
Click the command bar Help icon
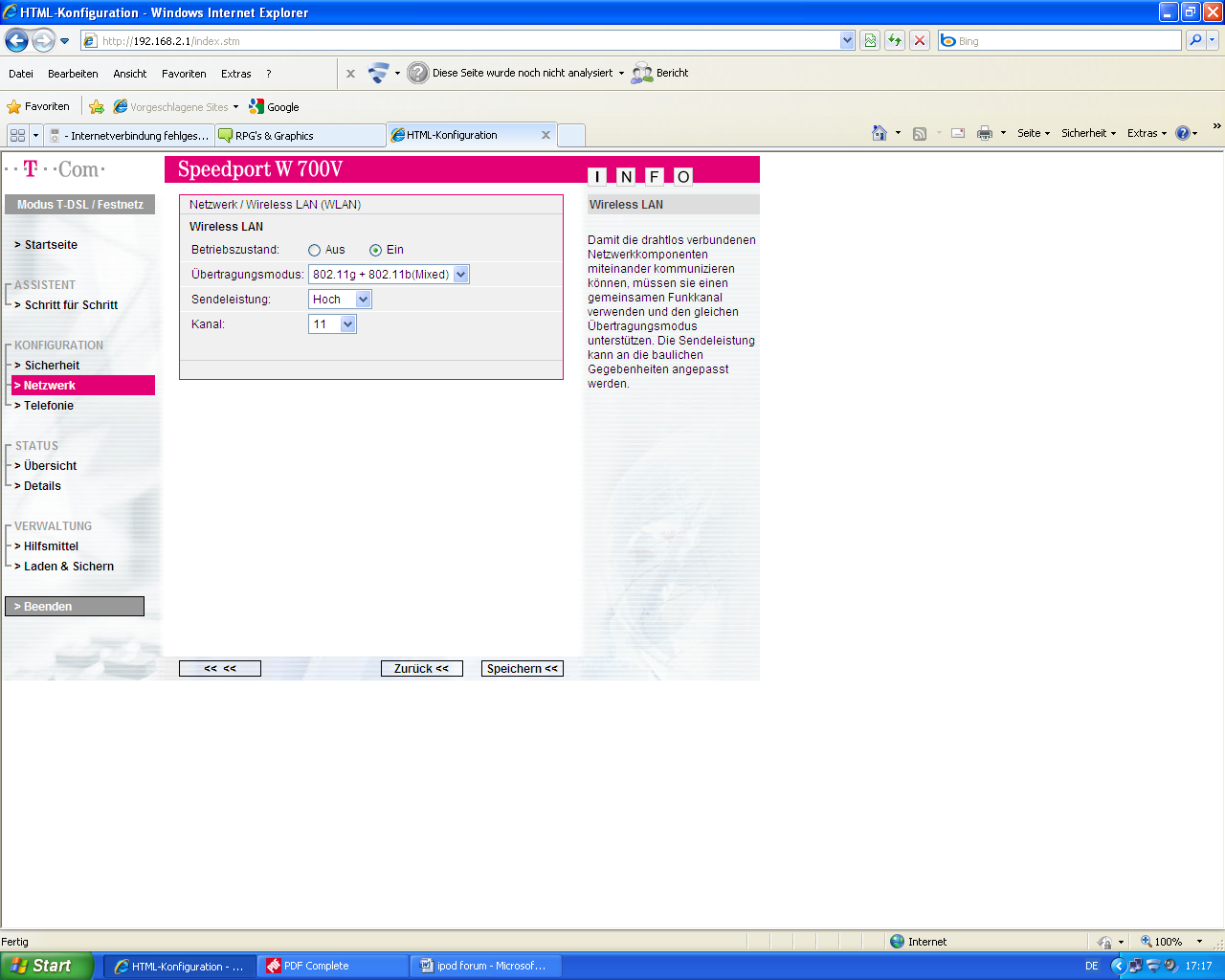pyautogui.click(x=1183, y=134)
